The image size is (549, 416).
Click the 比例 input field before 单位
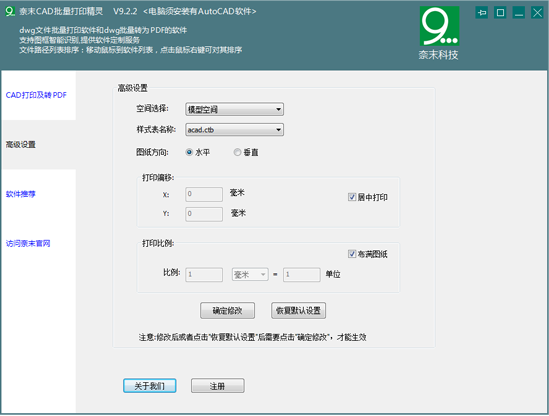pyautogui.click(x=301, y=275)
